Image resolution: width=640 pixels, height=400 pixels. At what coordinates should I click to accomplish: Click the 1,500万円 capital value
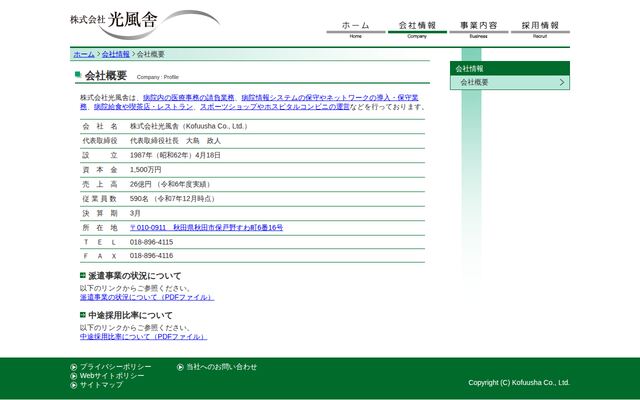coord(145,170)
